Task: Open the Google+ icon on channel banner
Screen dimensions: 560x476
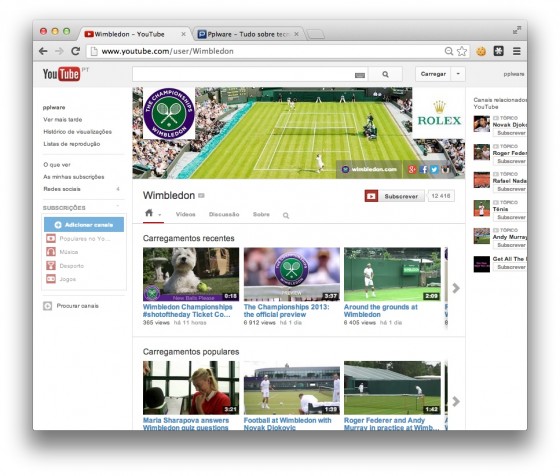Action: pos(412,169)
